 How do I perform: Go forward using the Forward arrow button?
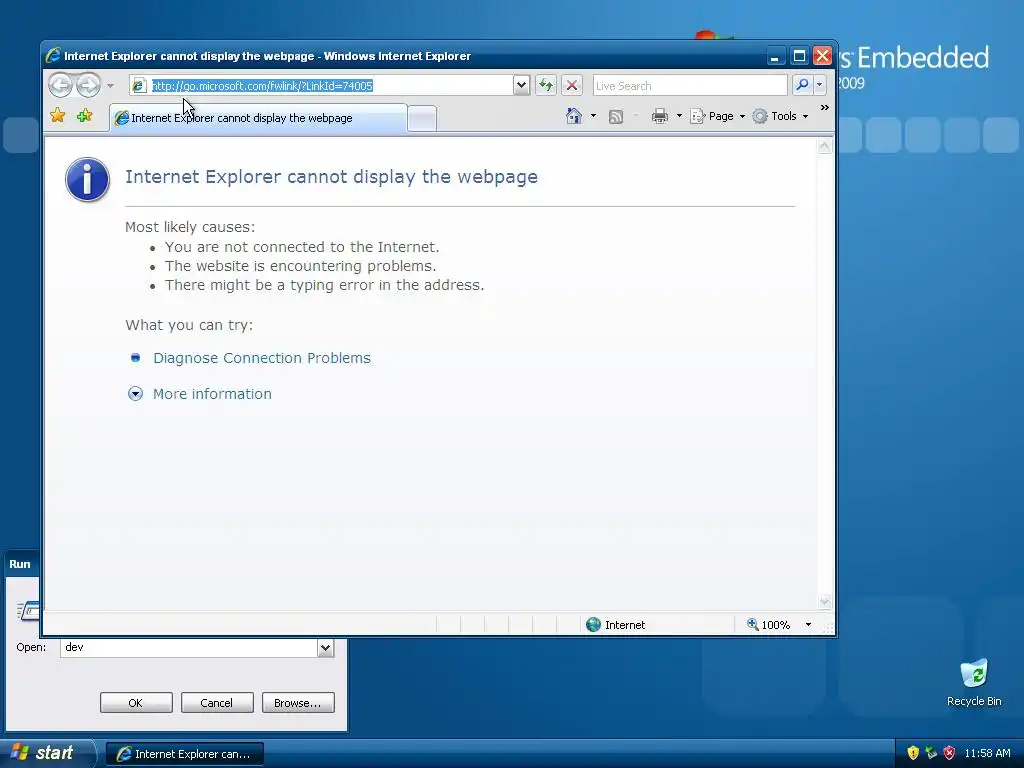(x=88, y=85)
